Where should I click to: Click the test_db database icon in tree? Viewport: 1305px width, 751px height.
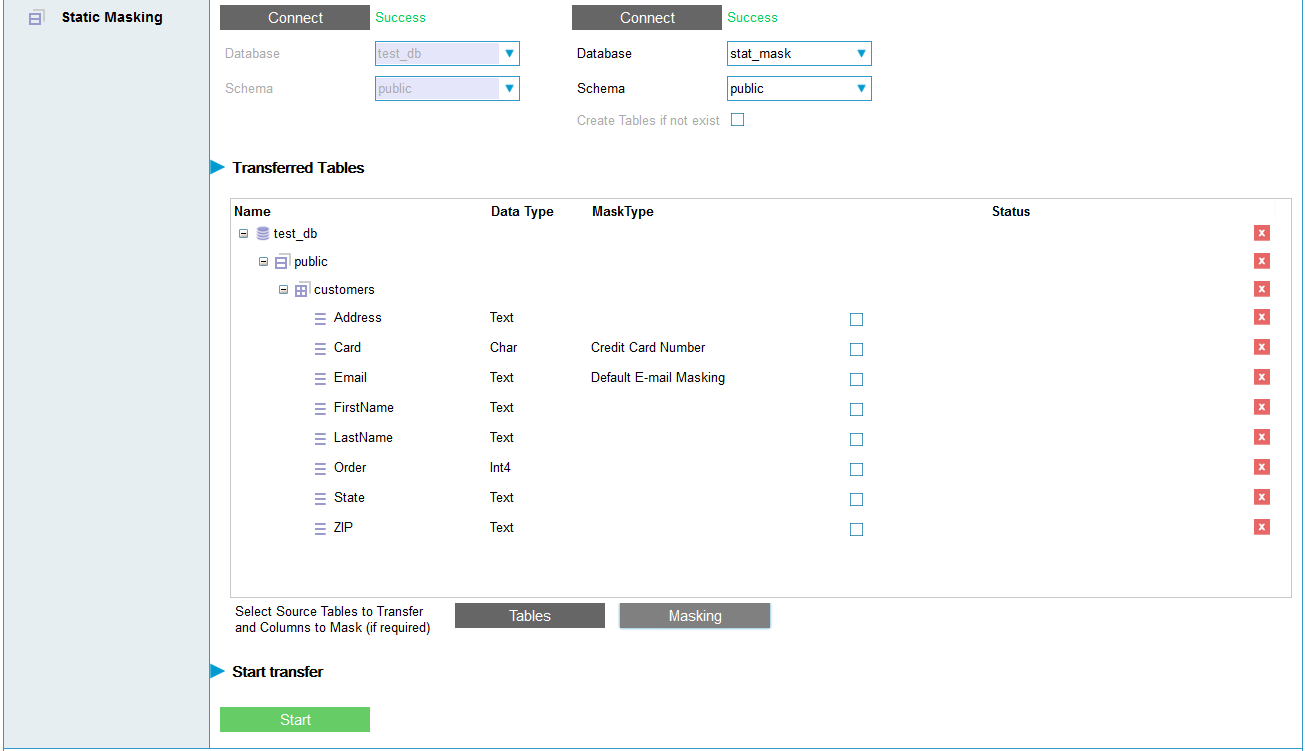(263, 234)
